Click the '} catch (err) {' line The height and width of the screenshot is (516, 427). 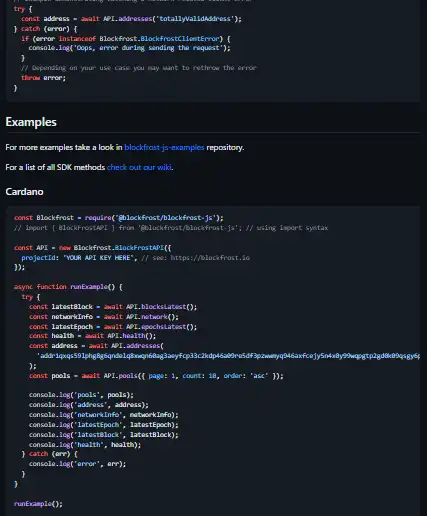pyautogui.click(x=49, y=454)
